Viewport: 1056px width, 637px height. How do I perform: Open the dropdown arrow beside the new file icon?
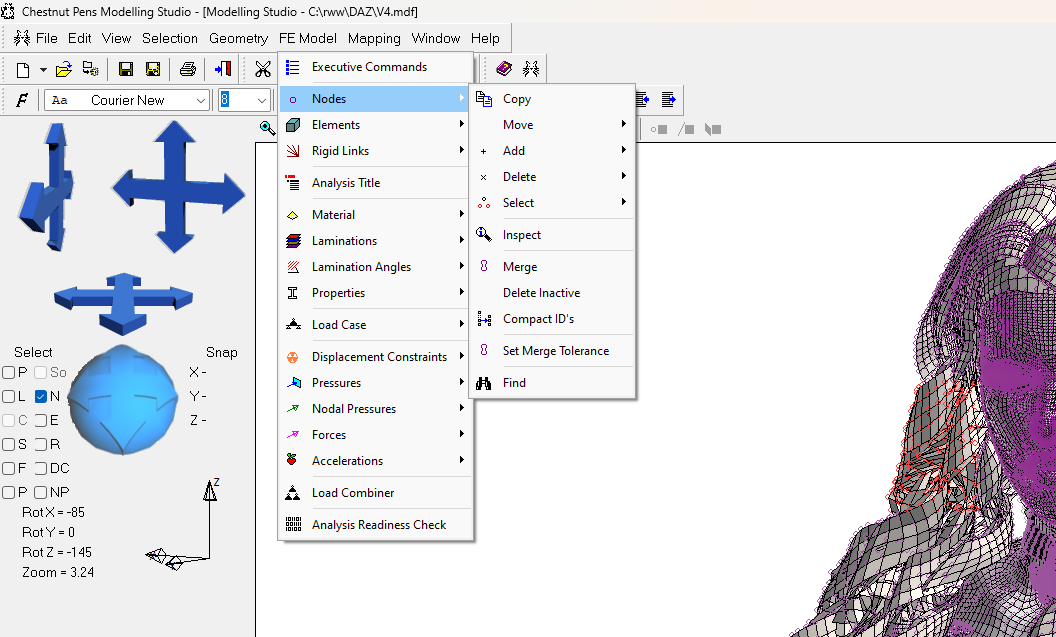click(43, 69)
